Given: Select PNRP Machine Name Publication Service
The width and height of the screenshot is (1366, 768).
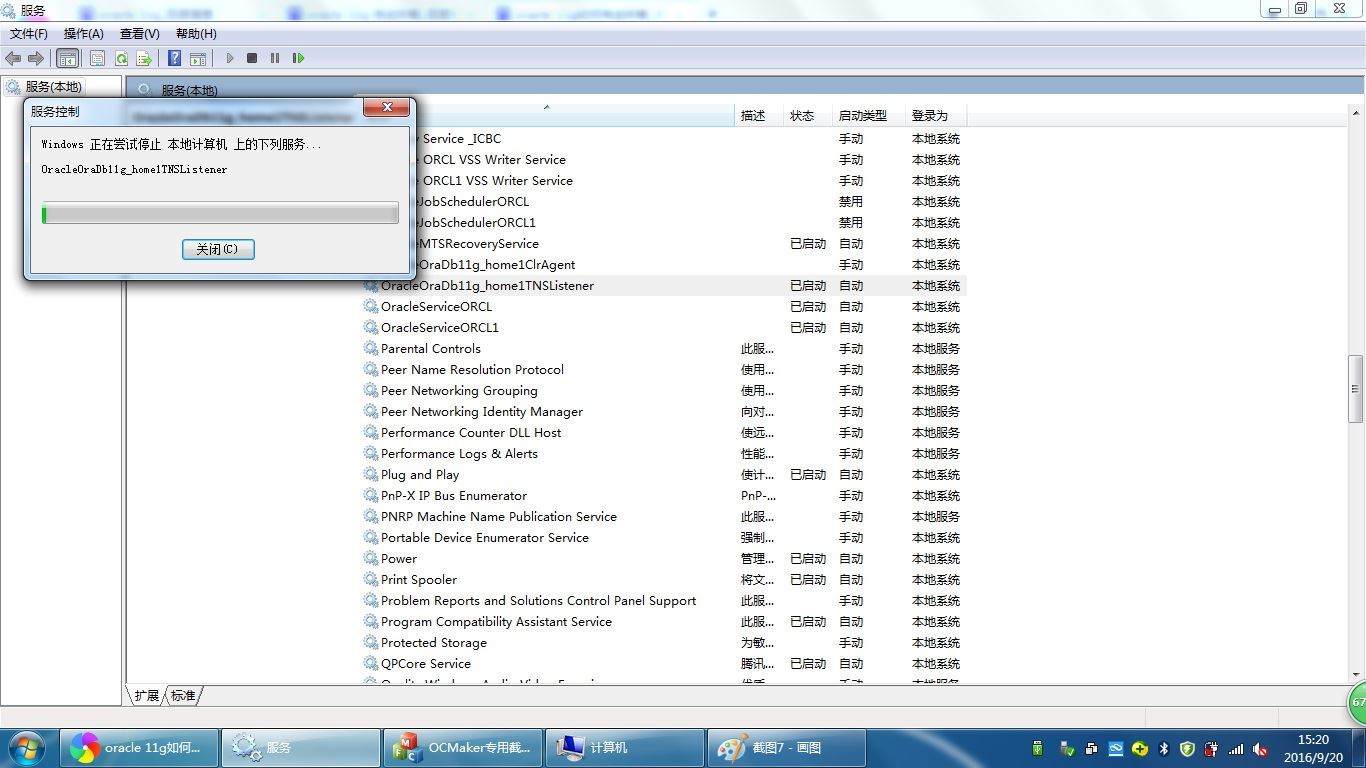Looking at the screenshot, I should click(498, 517).
